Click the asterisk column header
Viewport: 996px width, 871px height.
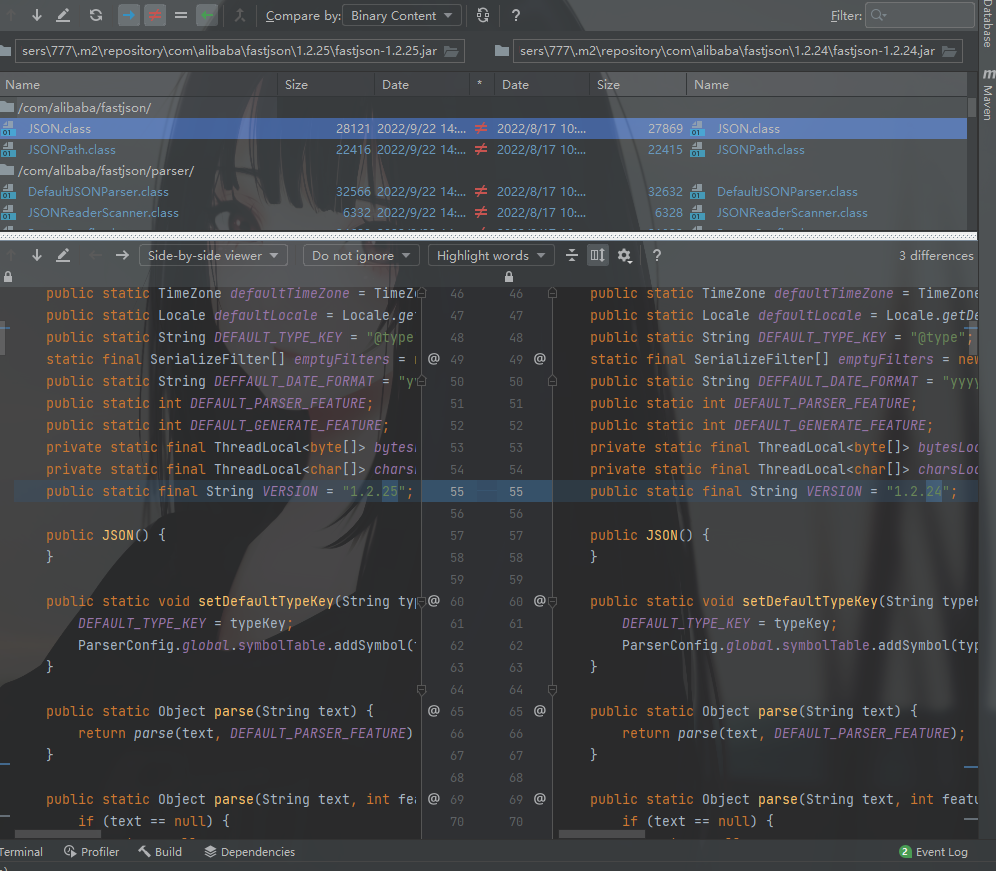pos(480,84)
